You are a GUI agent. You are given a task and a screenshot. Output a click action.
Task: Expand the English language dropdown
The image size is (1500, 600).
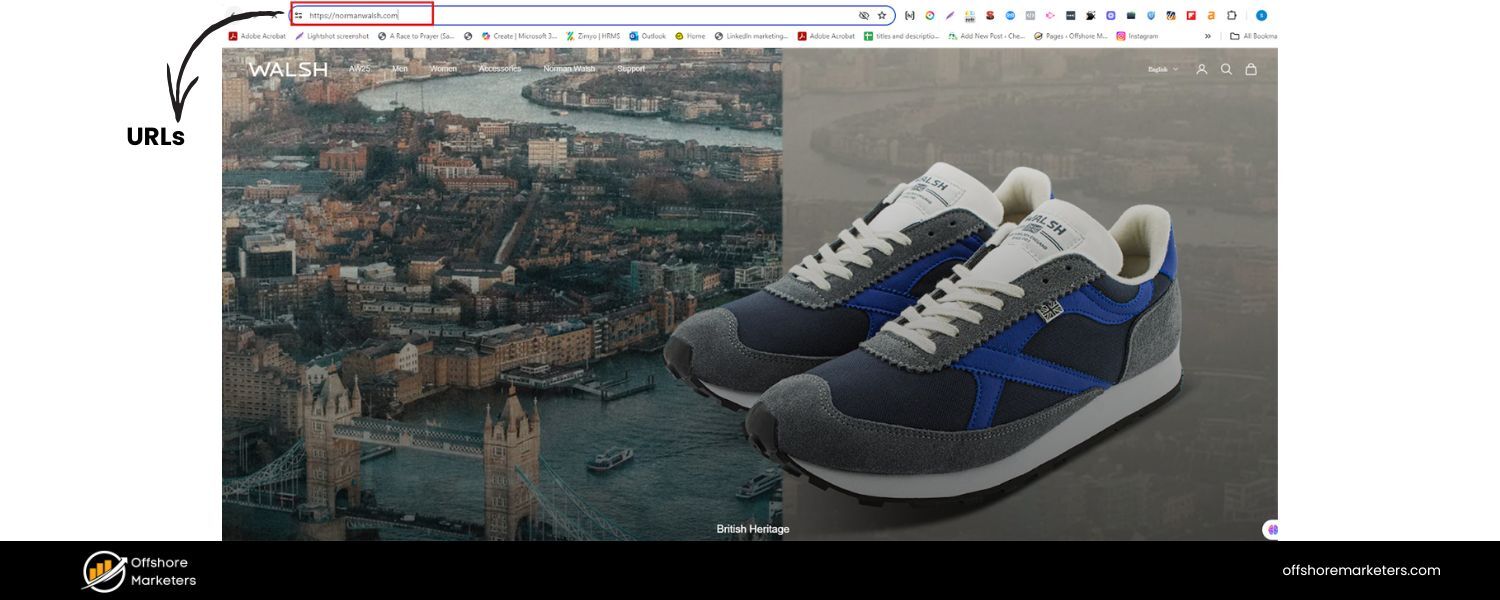(x=1163, y=70)
